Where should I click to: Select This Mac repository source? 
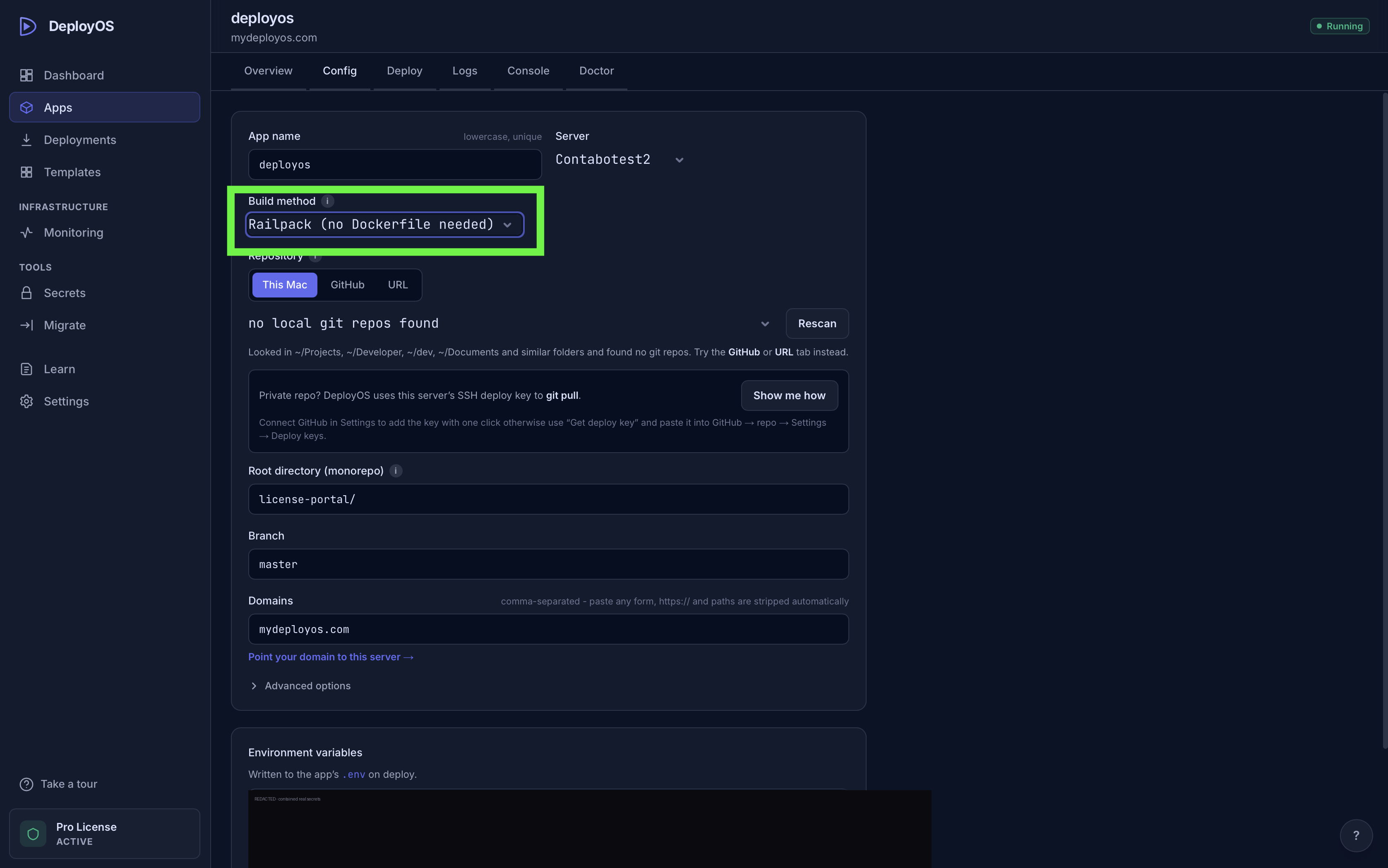(x=284, y=285)
